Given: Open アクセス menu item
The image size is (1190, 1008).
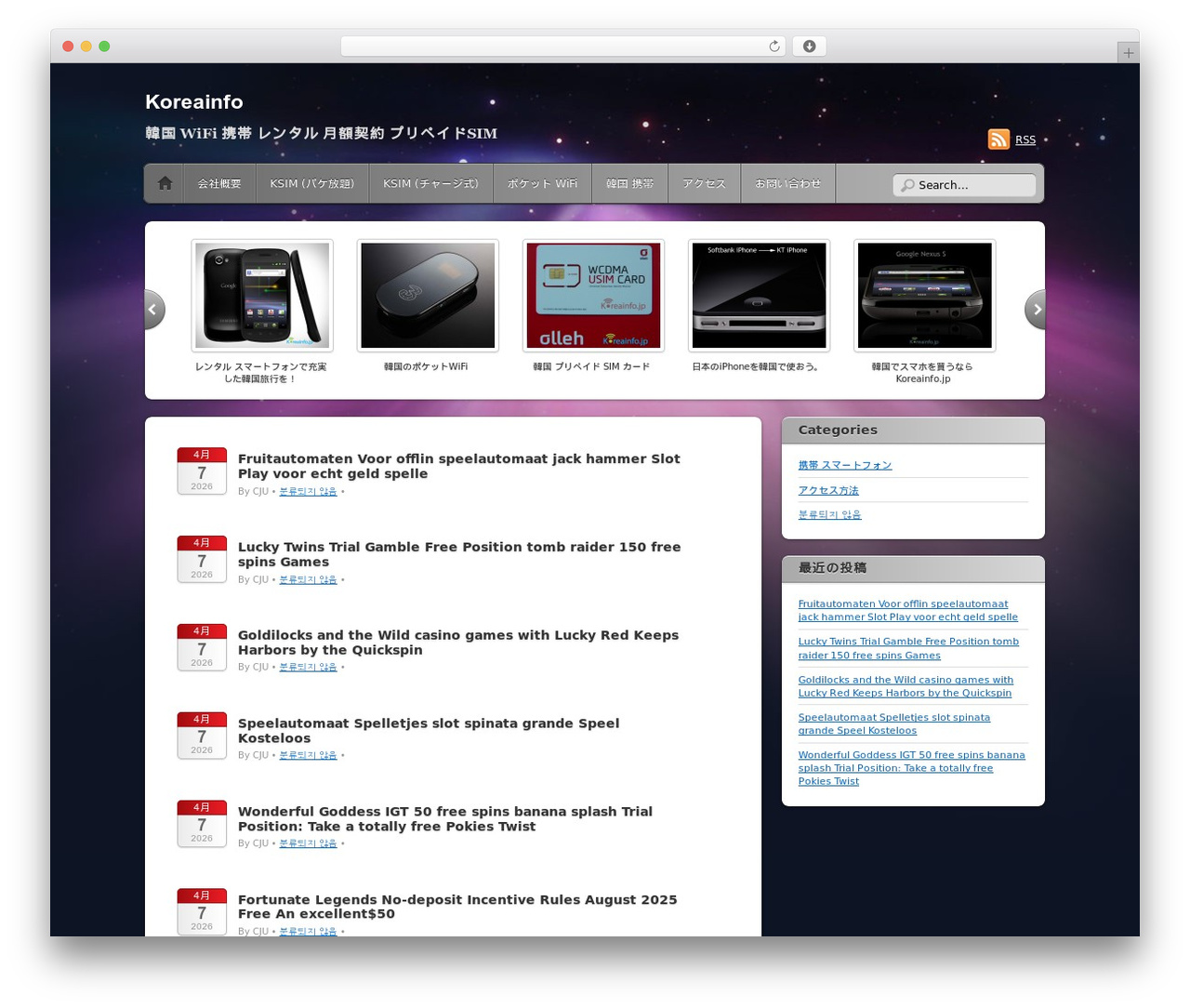Looking at the screenshot, I should (x=704, y=183).
